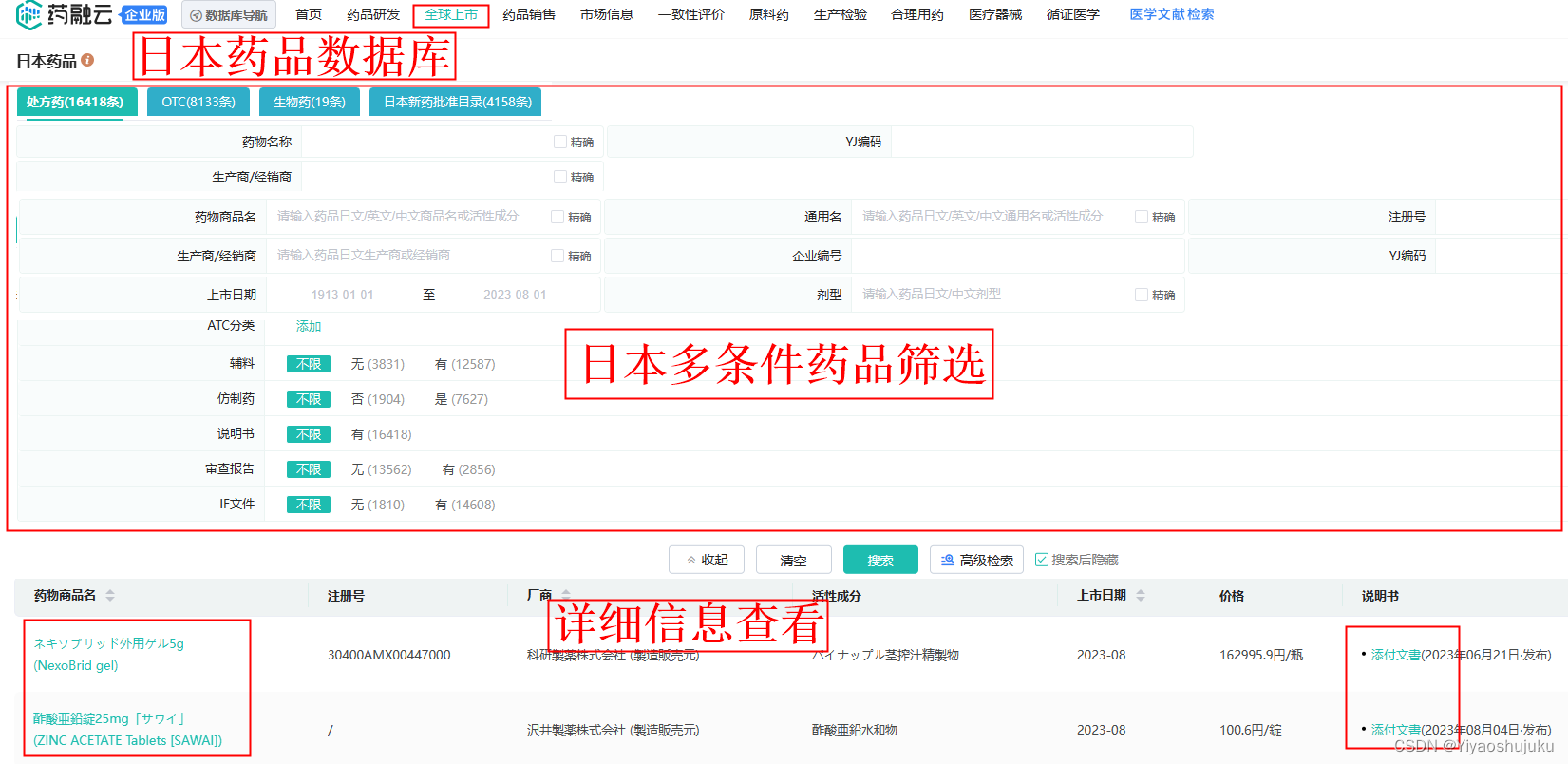Open 添付文書 link for ZINC ACETATE row
Viewport: 1568px width, 764px height.
1396,730
